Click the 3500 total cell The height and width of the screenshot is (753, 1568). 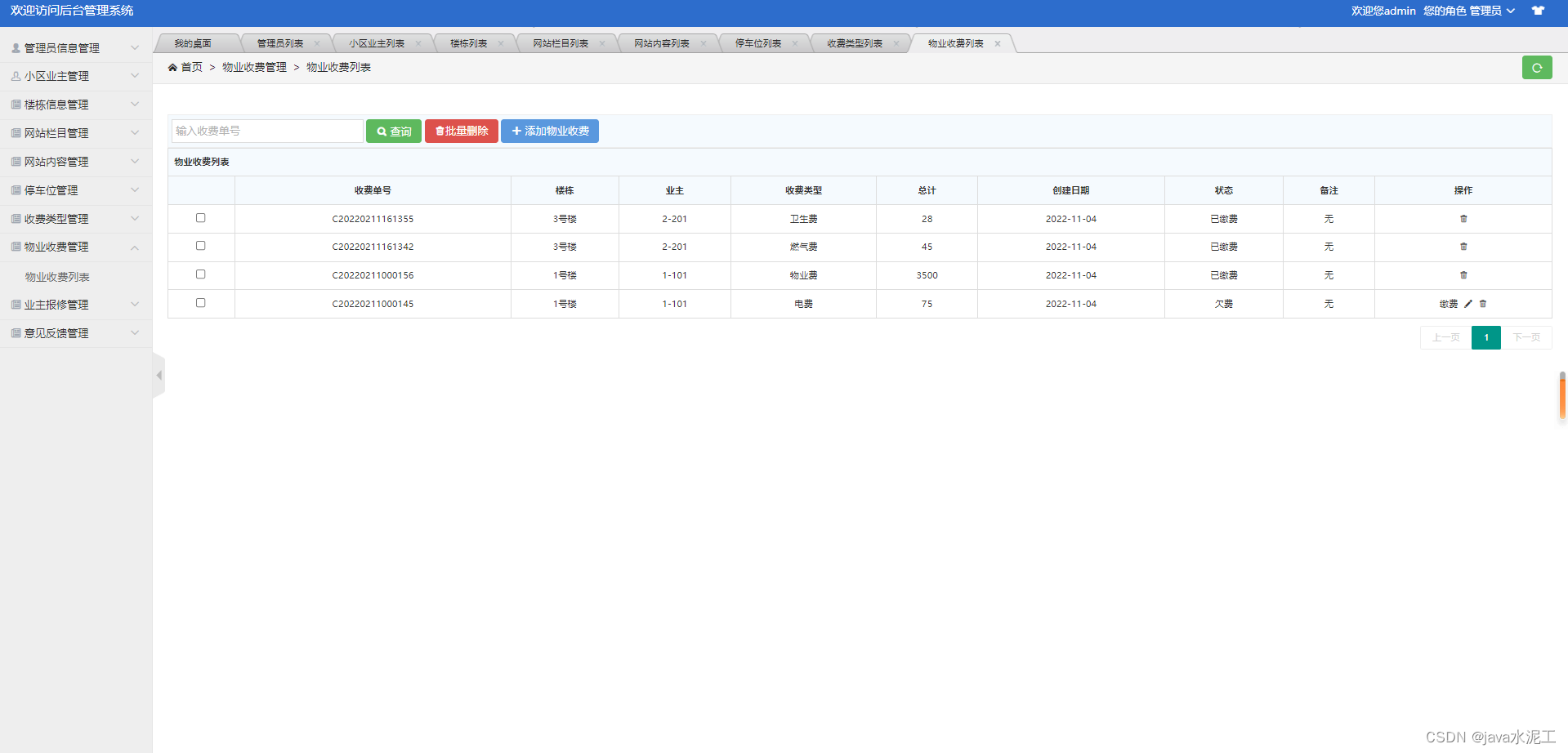[927, 275]
